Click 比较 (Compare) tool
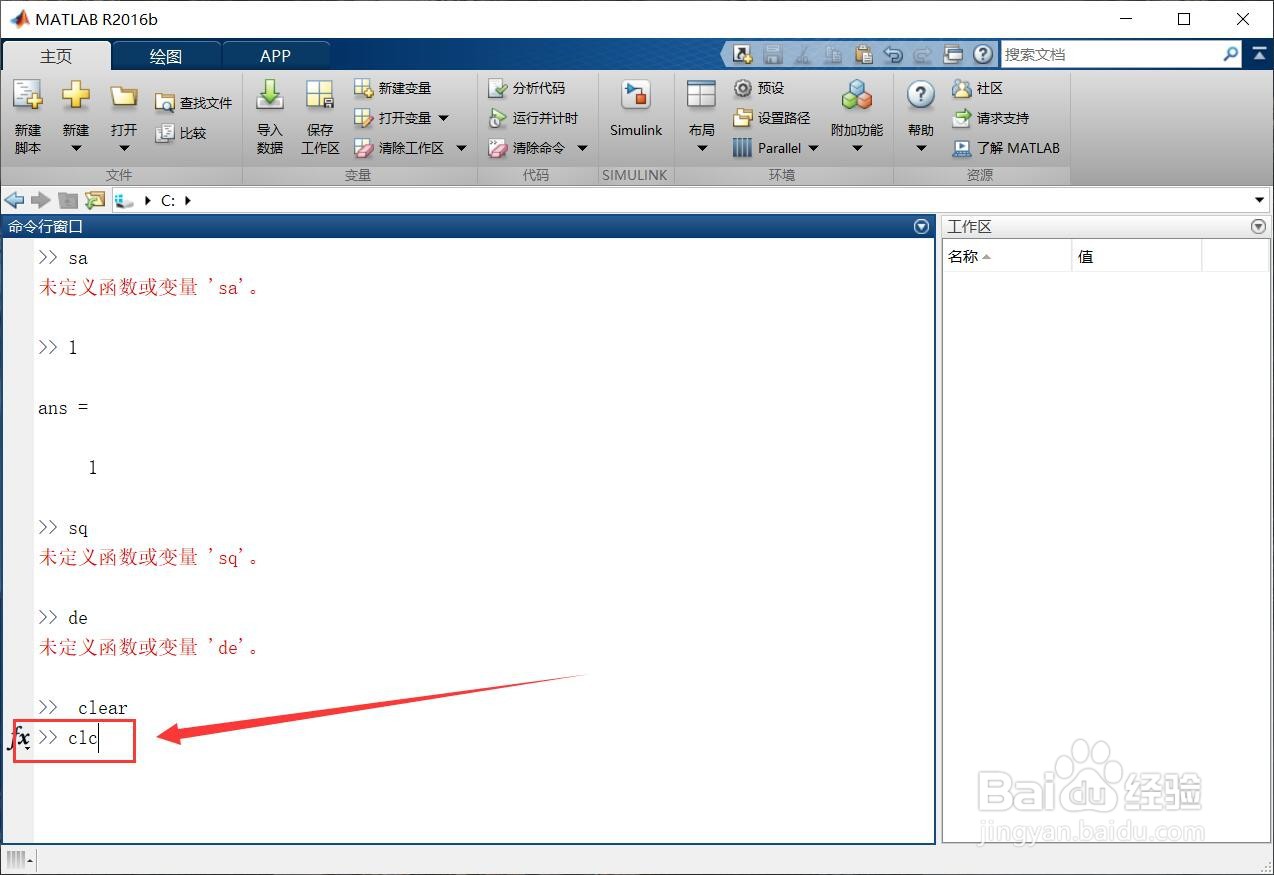Screen dimensions: 1274x875 (181, 133)
